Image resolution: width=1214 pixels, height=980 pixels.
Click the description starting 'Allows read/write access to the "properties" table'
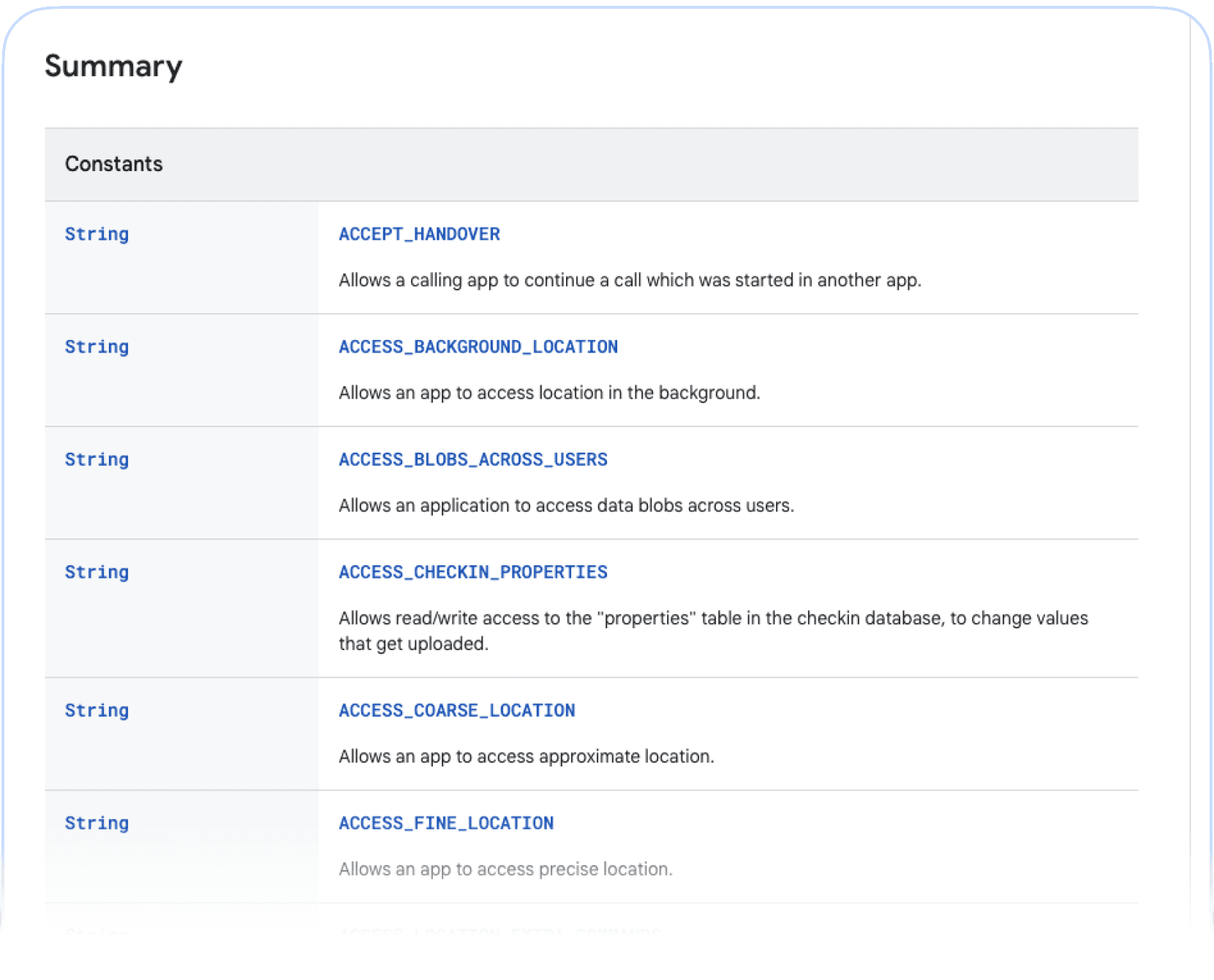pos(713,630)
